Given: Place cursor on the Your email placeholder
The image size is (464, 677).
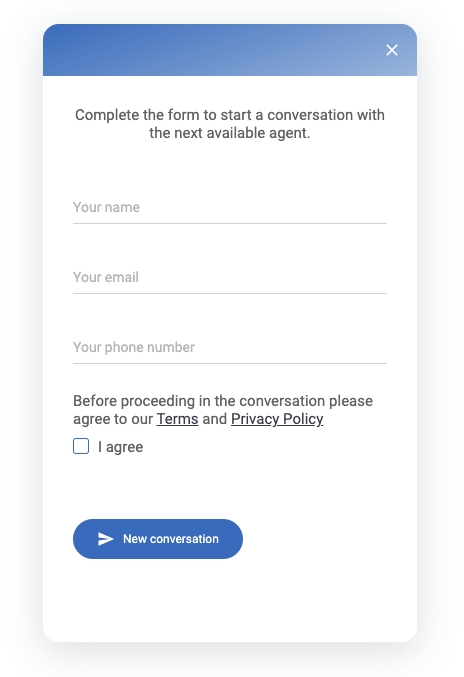Looking at the screenshot, I should (106, 277).
